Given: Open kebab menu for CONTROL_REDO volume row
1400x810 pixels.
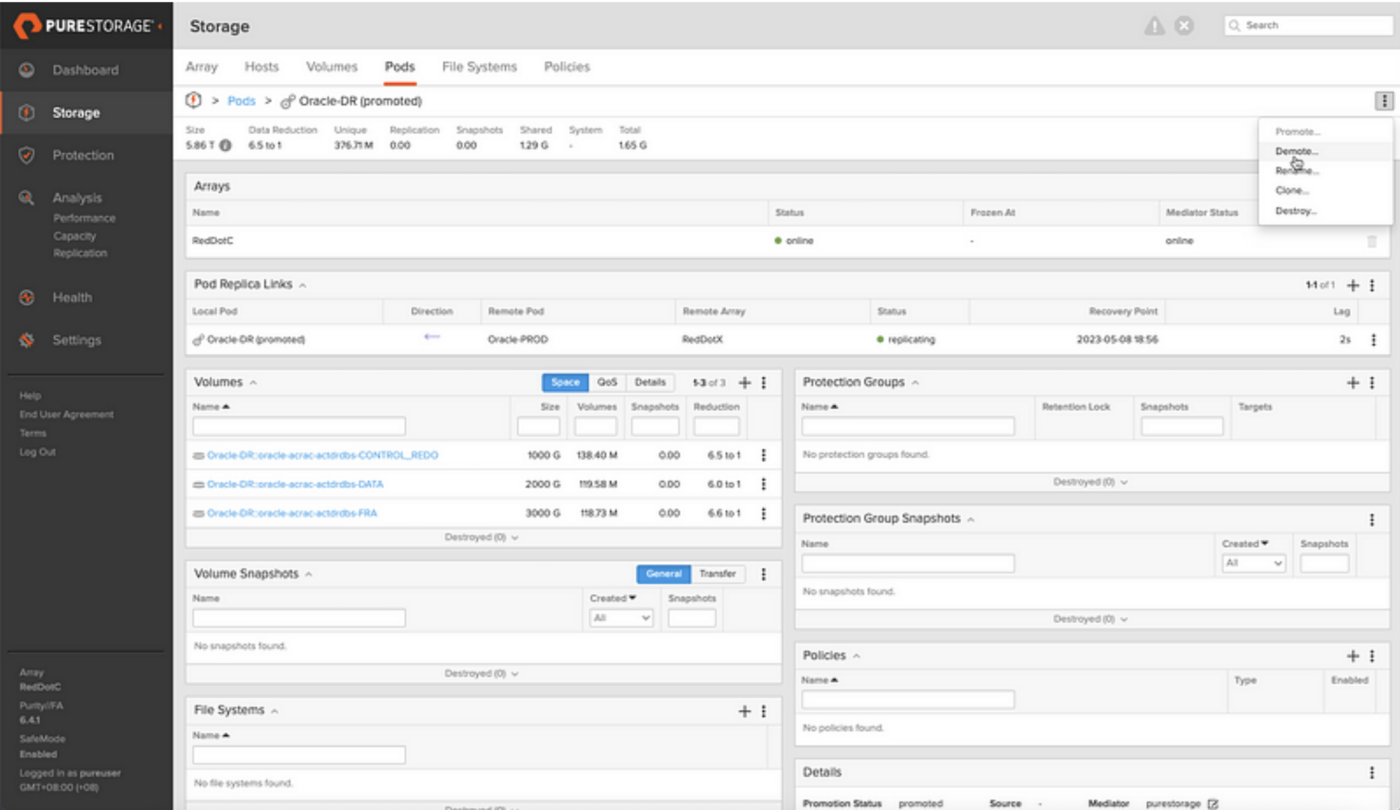Looking at the screenshot, I should [x=763, y=455].
